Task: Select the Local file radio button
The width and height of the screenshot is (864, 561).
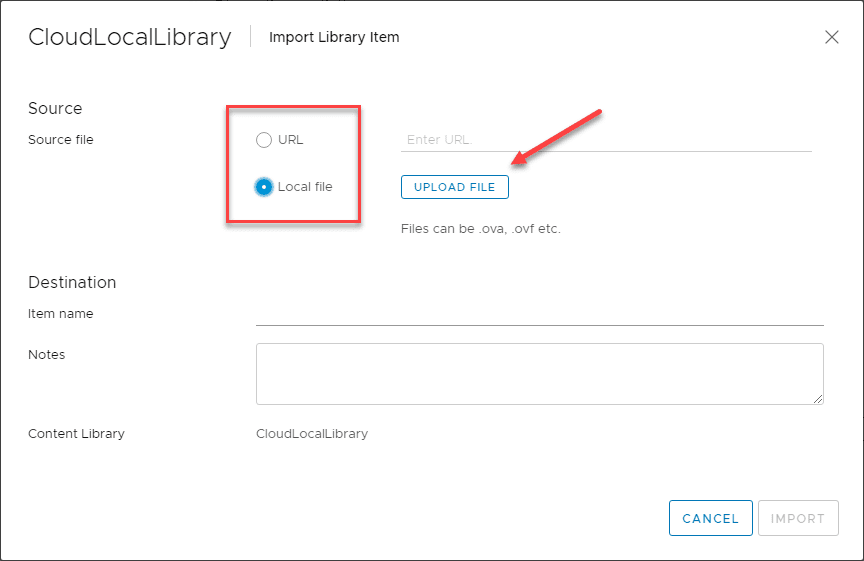Action: (264, 187)
